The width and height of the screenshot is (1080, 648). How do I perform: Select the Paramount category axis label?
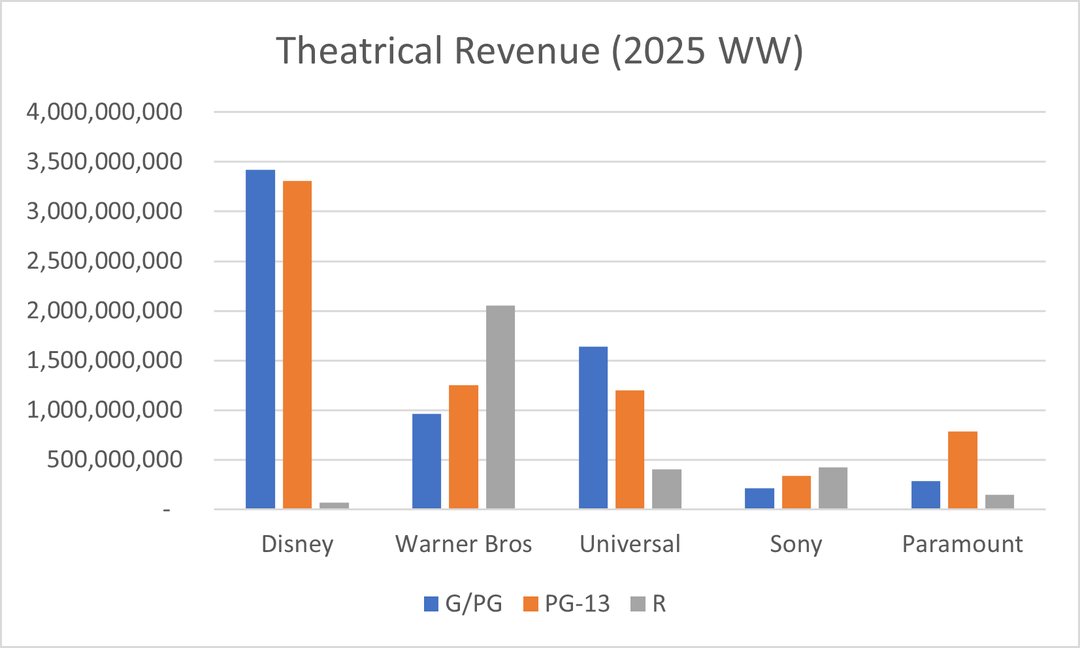[x=962, y=545]
